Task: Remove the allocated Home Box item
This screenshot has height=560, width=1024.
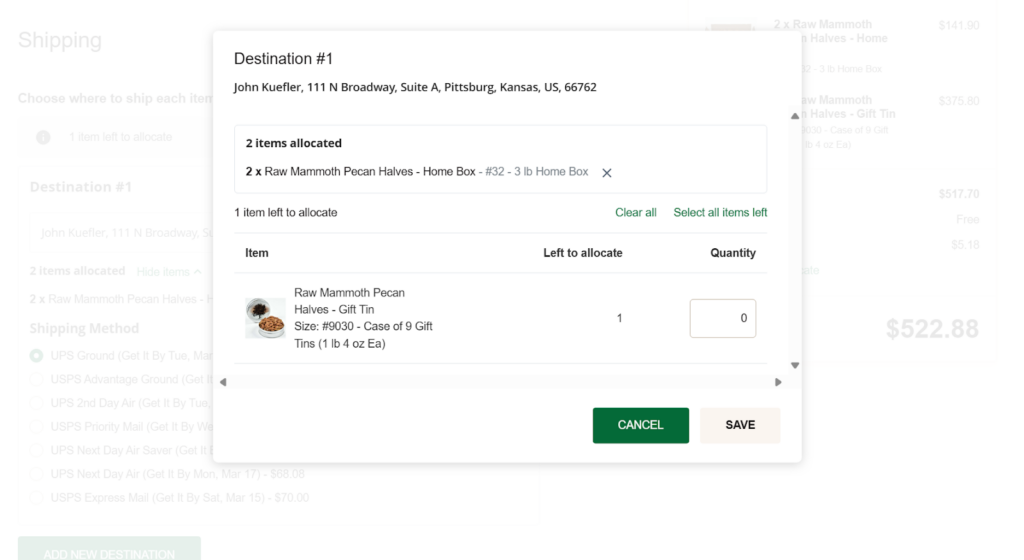Action: pyautogui.click(x=607, y=173)
